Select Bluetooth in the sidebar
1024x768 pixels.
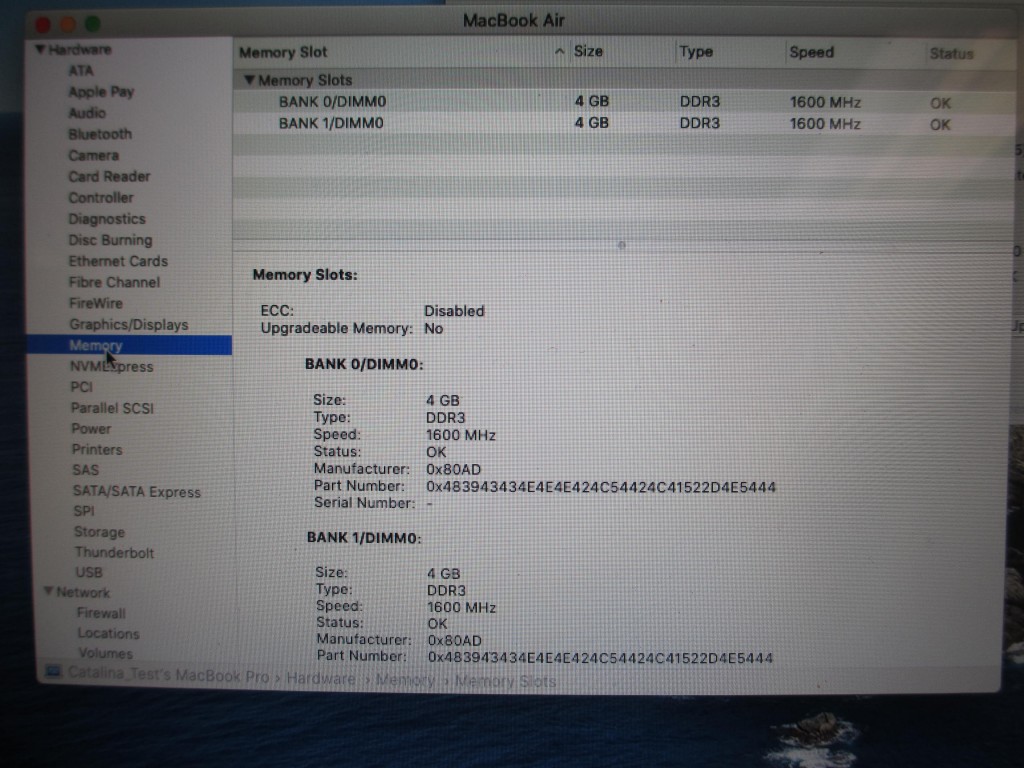point(100,134)
